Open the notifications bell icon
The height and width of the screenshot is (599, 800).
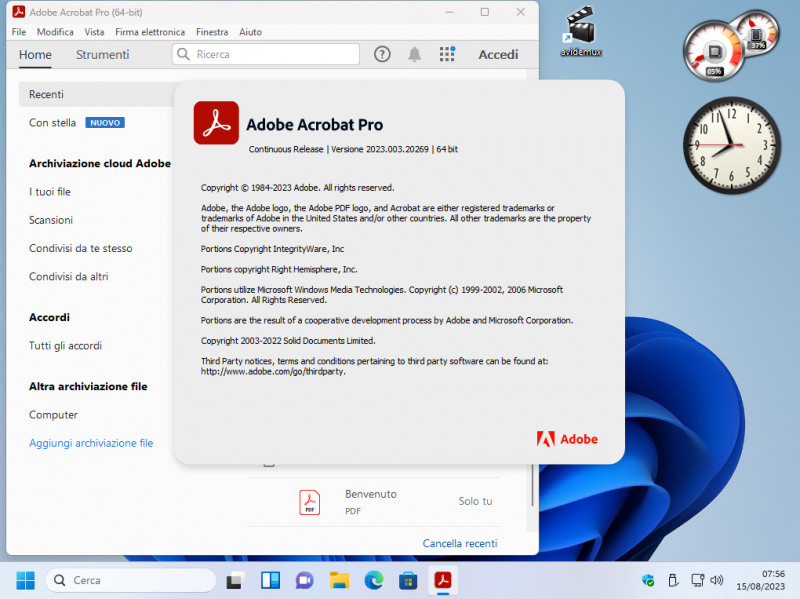414,54
